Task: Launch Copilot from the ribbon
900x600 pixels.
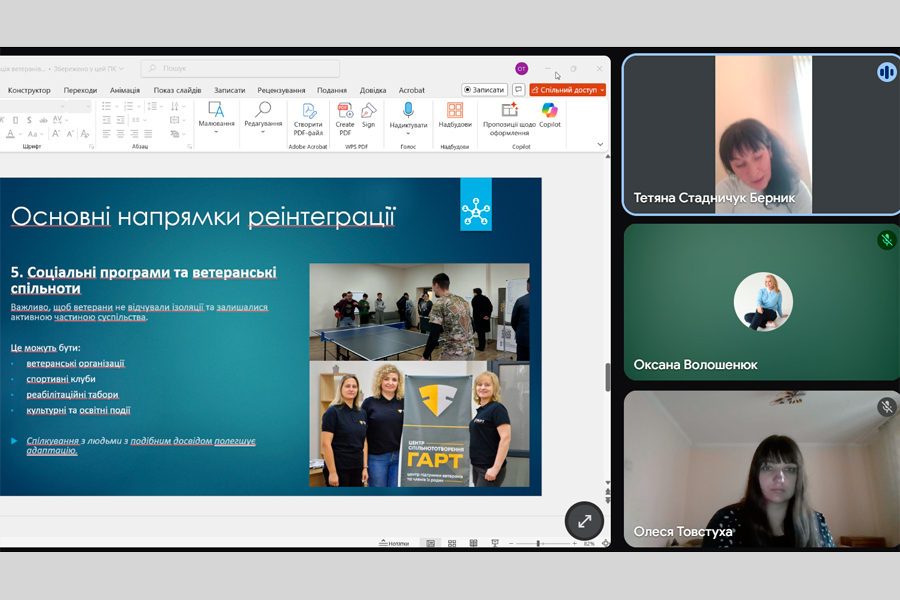Action: pyautogui.click(x=550, y=115)
